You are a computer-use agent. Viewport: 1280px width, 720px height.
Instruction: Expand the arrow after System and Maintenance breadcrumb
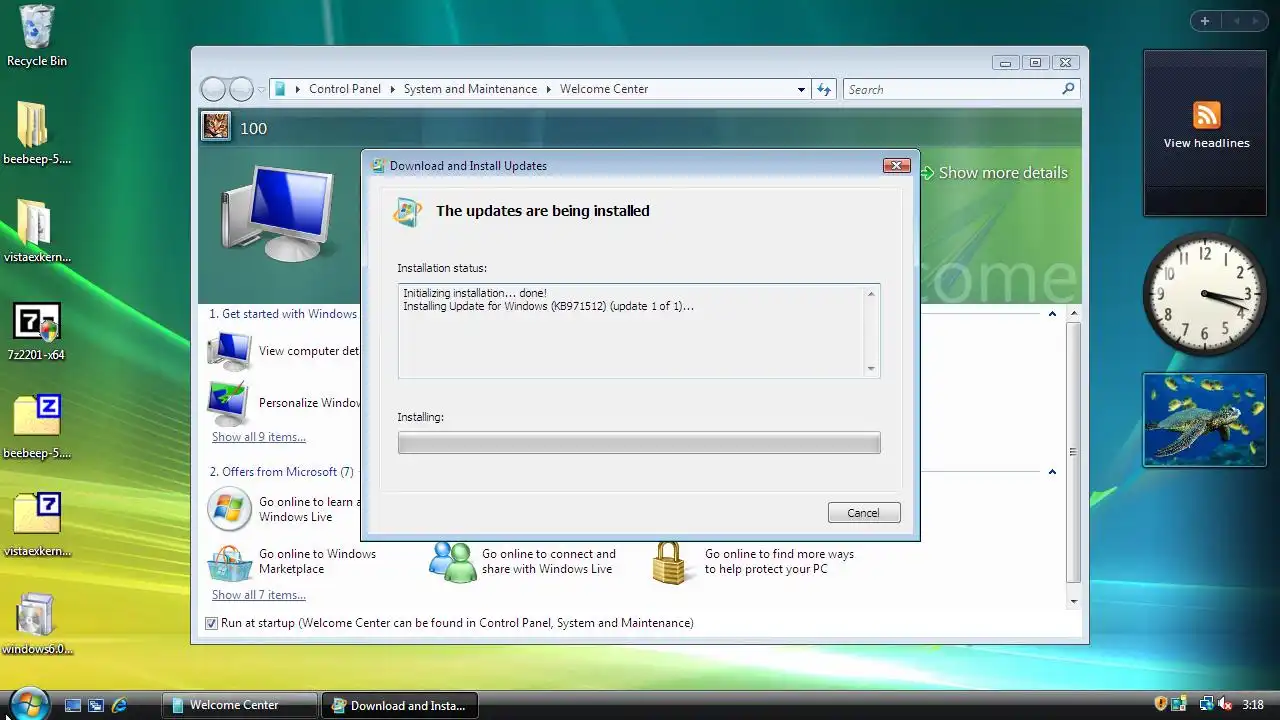(x=549, y=89)
